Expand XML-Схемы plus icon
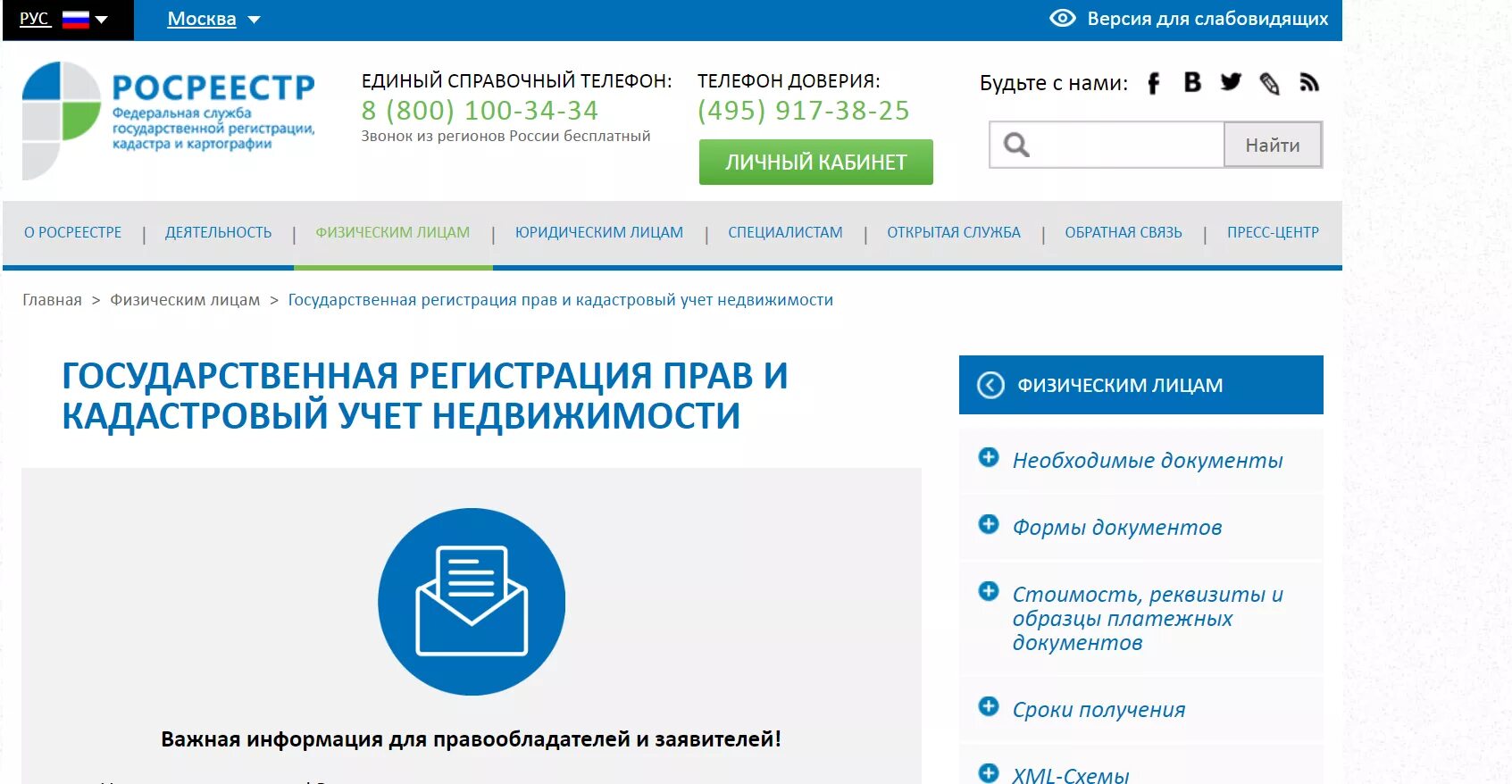The width and height of the screenshot is (1512, 784). [989, 773]
